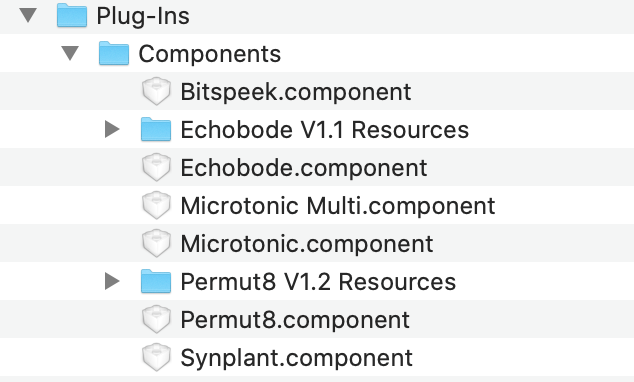
Task: Click the Components folder icon
Action: click(x=114, y=53)
